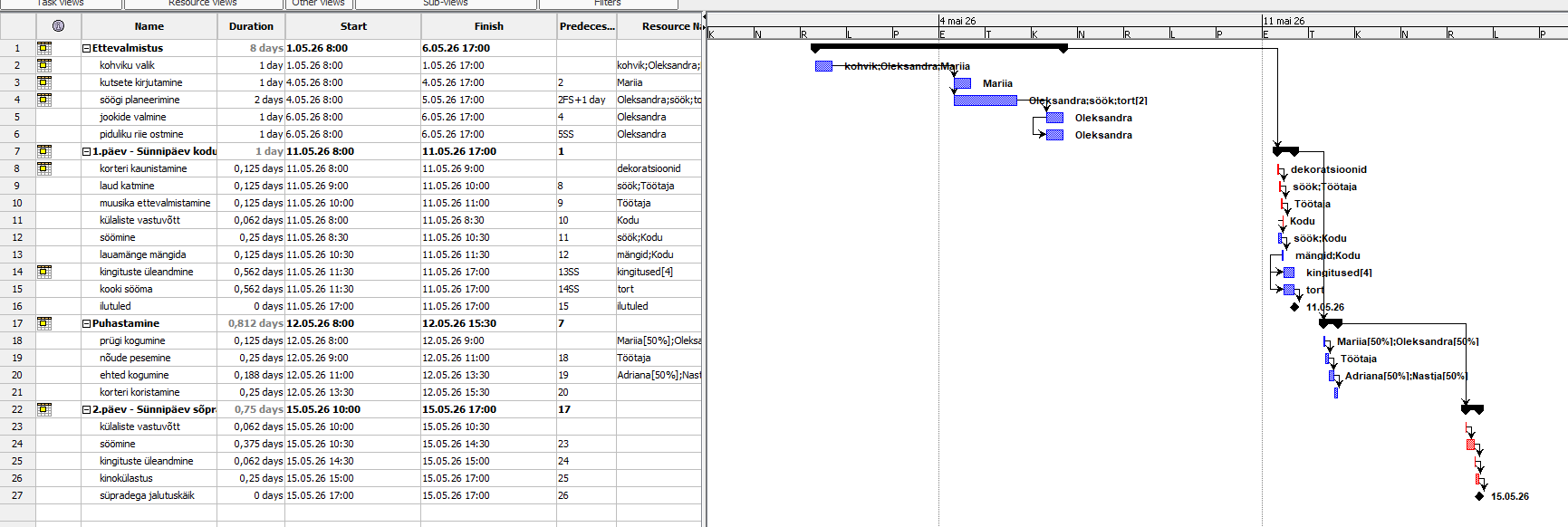Click the Finish column header
This screenshot has height=527, width=1568.
[x=489, y=26]
